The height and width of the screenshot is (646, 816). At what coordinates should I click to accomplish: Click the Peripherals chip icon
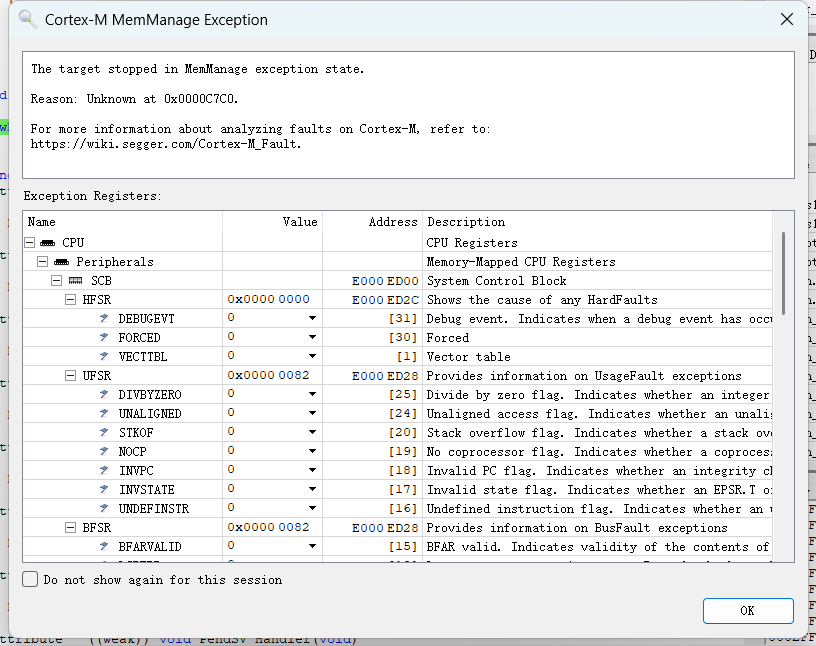(61, 262)
